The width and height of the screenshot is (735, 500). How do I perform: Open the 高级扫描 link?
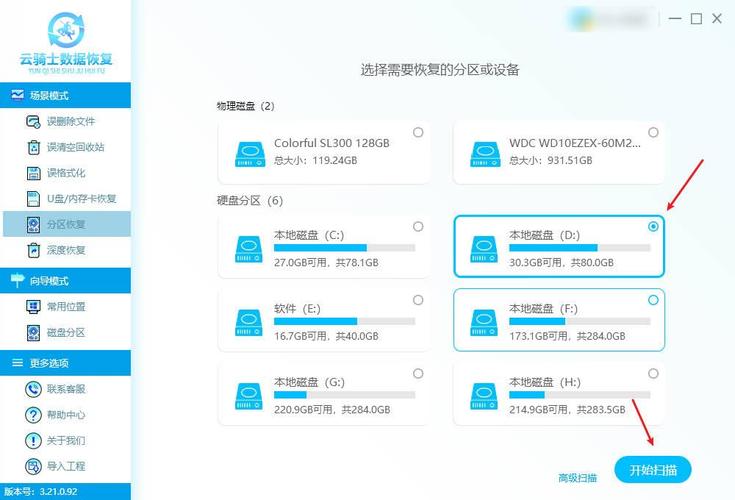(578, 478)
